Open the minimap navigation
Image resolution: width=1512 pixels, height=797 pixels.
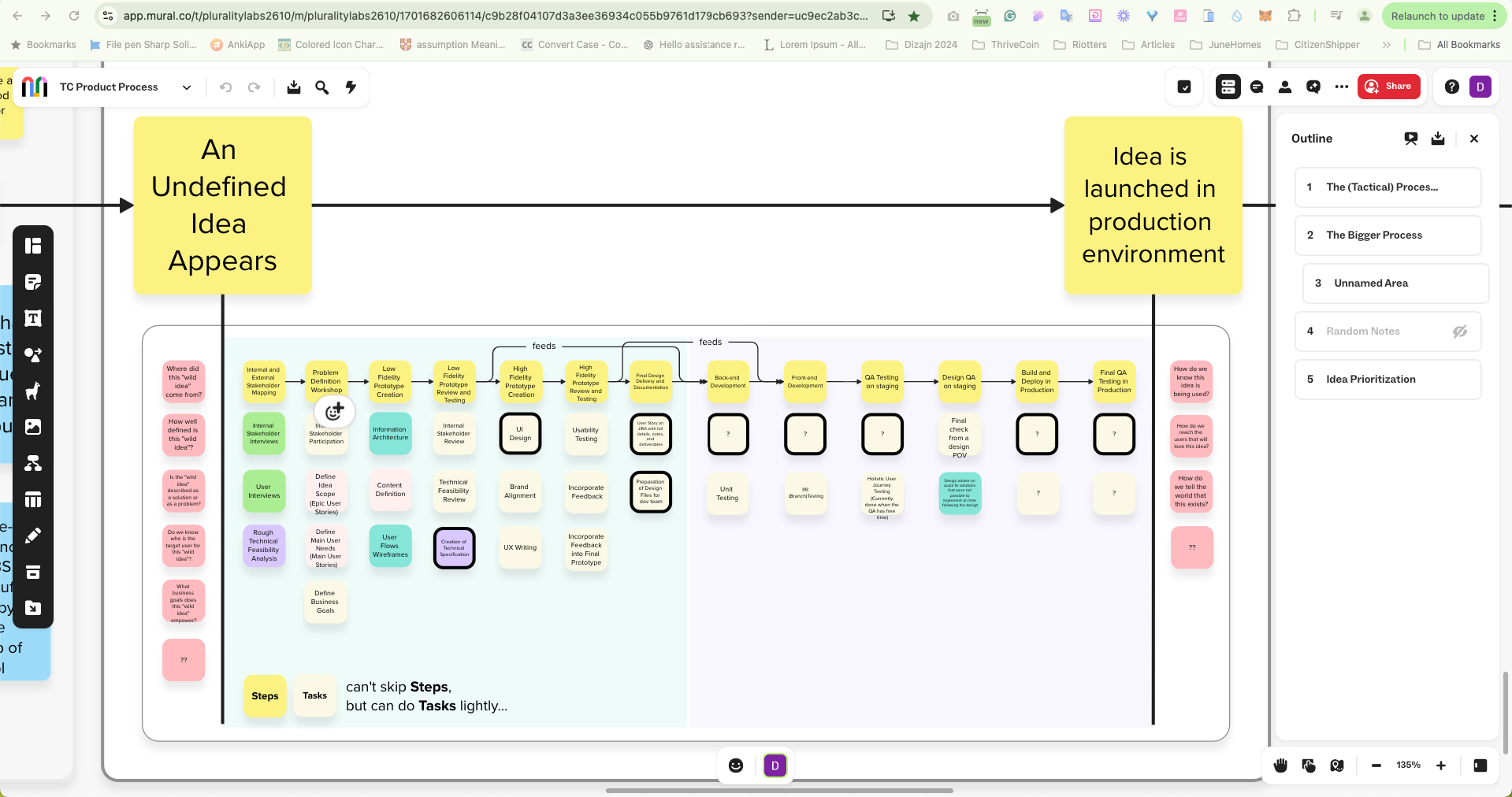click(1337, 765)
